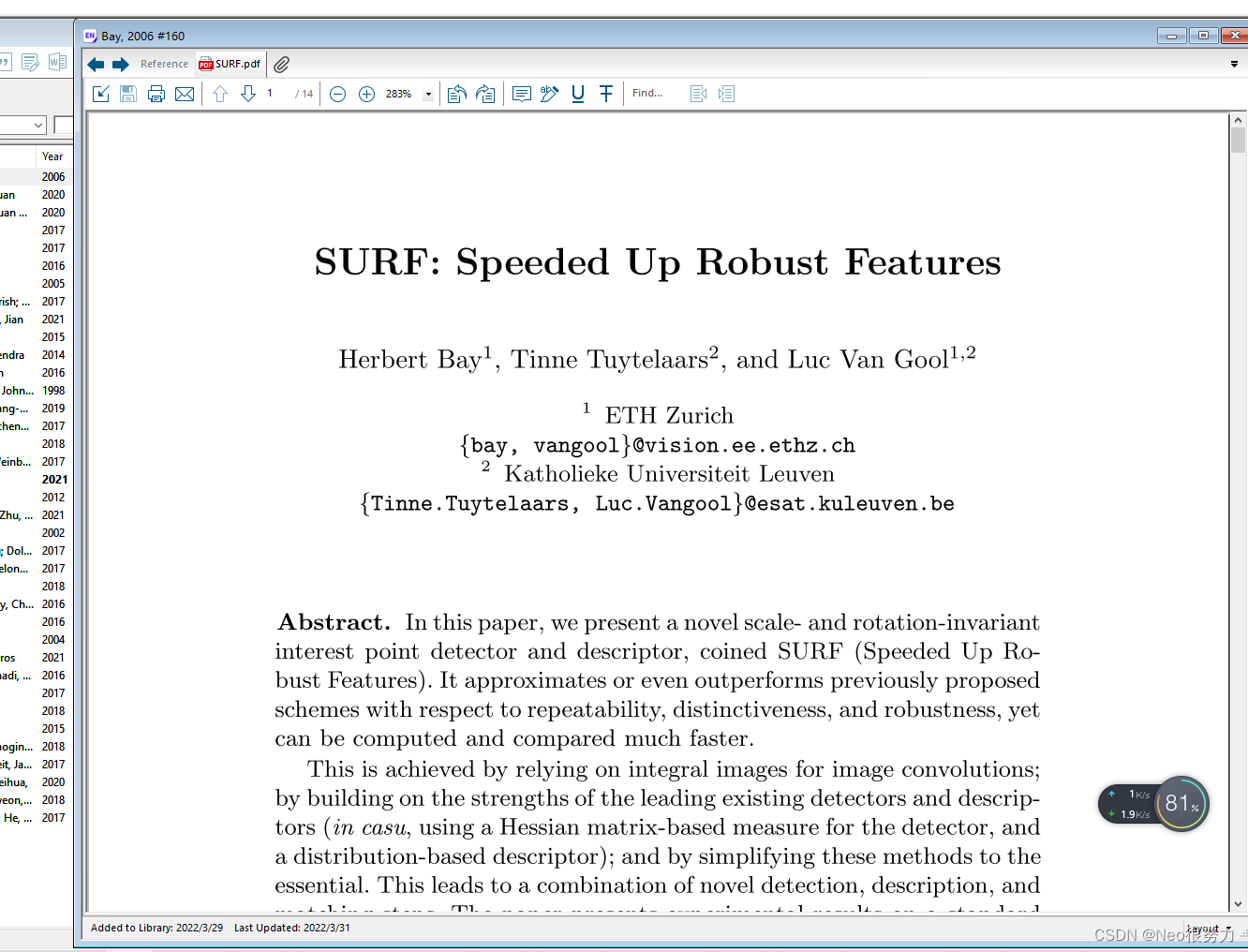Select the 2019 row in library list
Image resolution: width=1248 pixels, height=952 pixels.
coord(36,409)
